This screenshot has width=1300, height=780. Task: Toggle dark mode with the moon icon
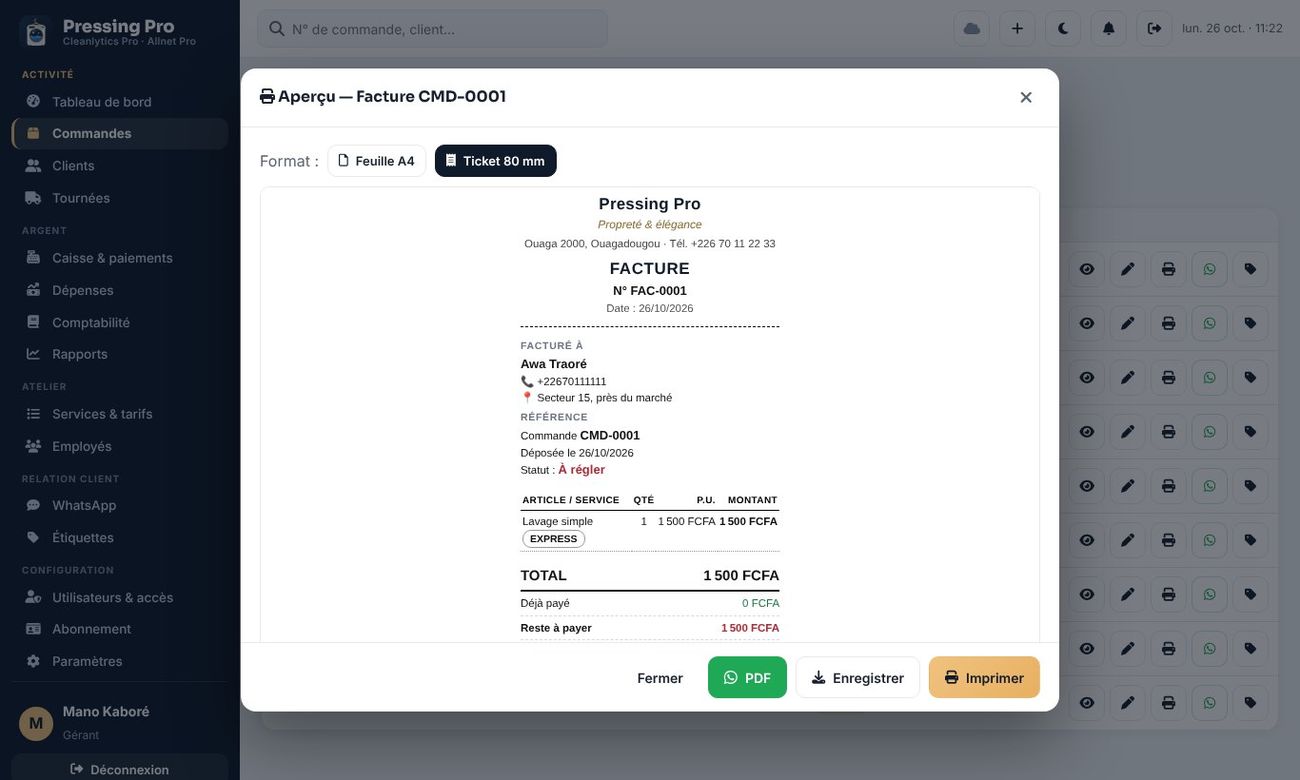point(1063,28)
